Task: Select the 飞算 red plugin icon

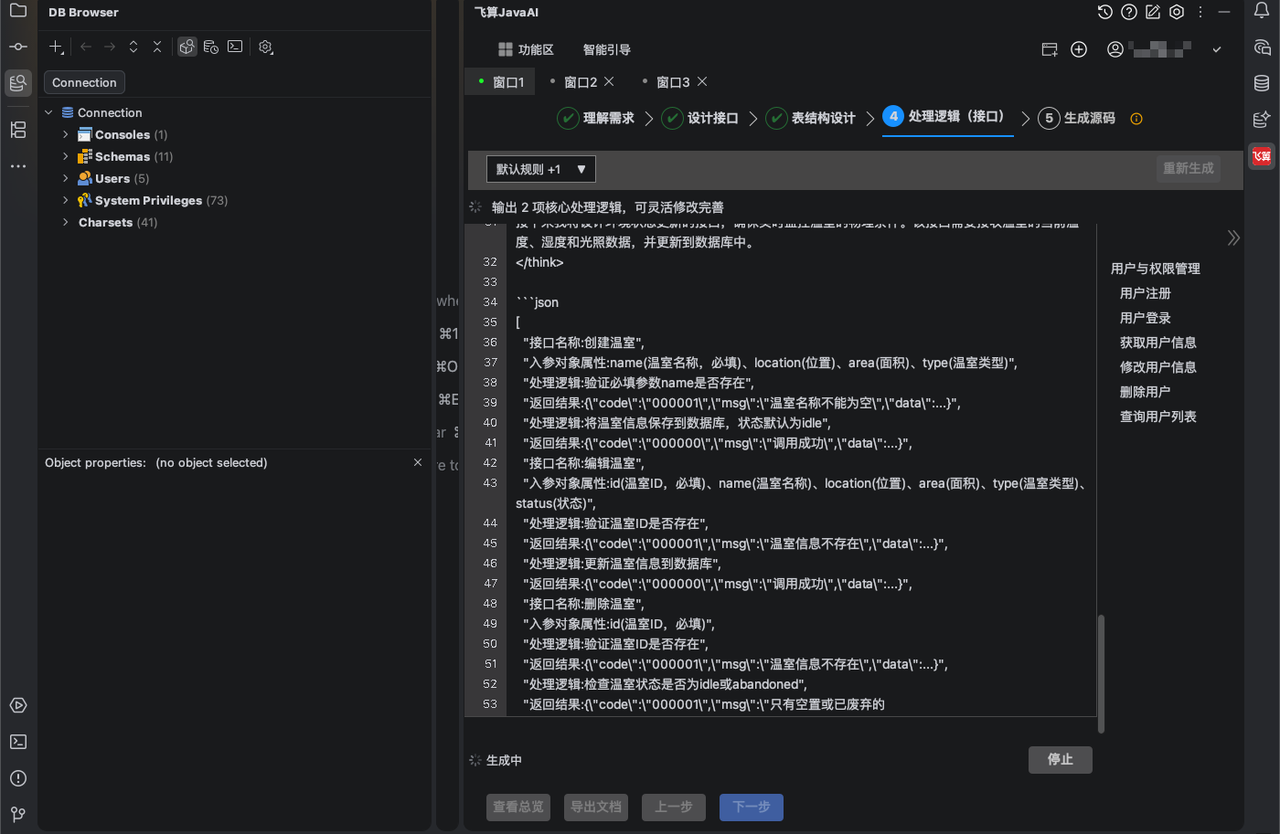Action: 1262,155
